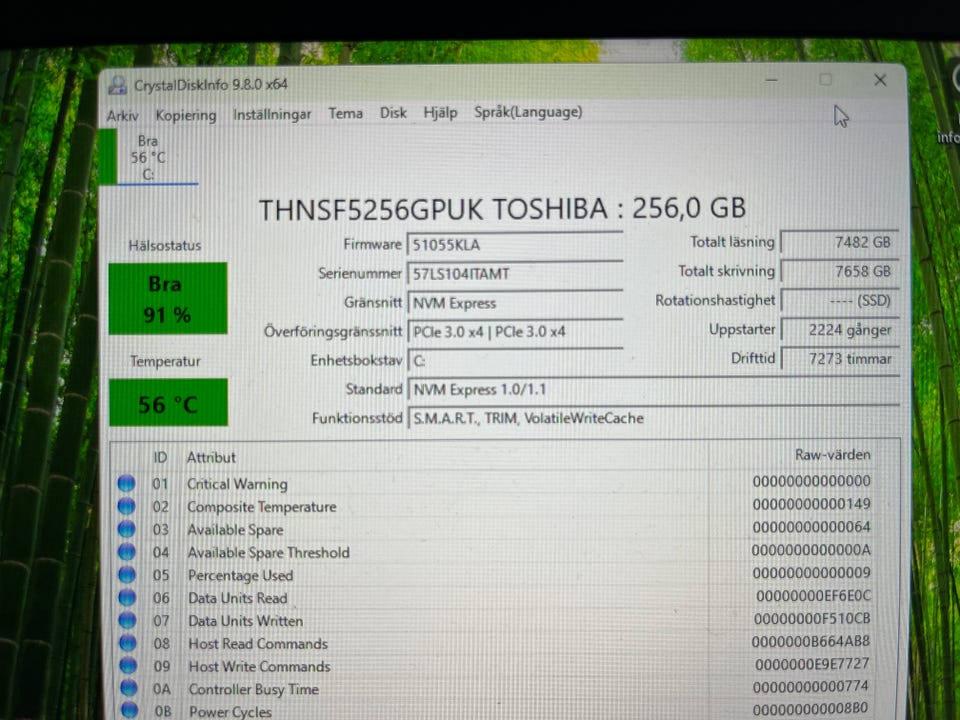The height and width of the screenshot is (720, 960).
Task: Click the blue status icon for Percentage Used
Action: 127,575
